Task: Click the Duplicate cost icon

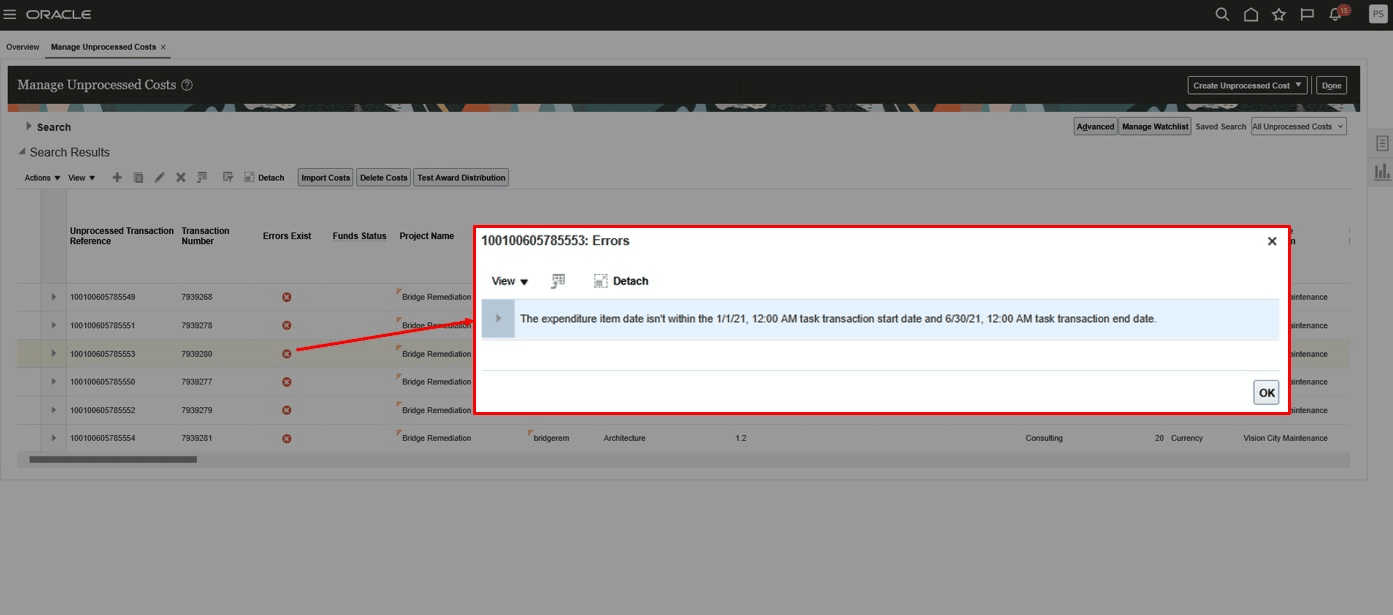Action: pyautogui.click(x=138, y=177)
